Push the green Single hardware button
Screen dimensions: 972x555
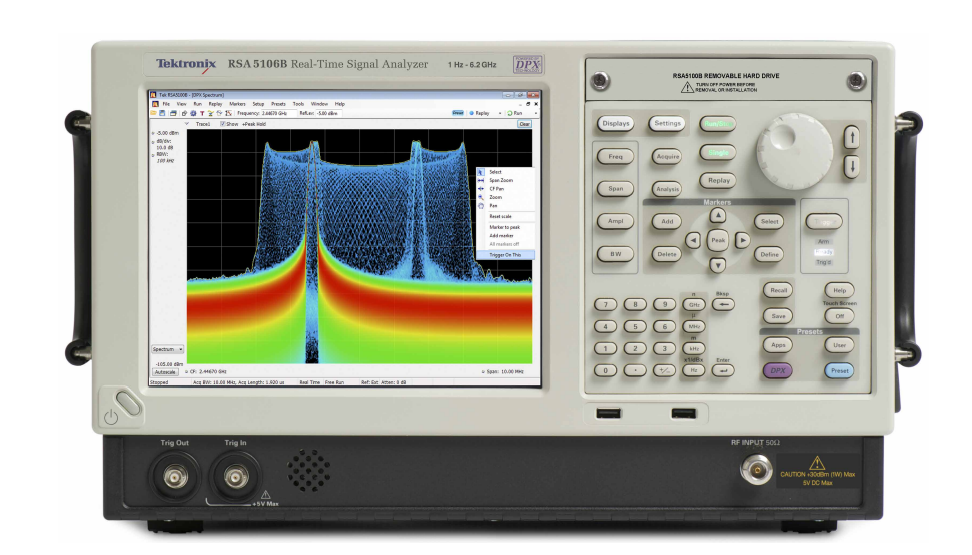pos(718,153)
